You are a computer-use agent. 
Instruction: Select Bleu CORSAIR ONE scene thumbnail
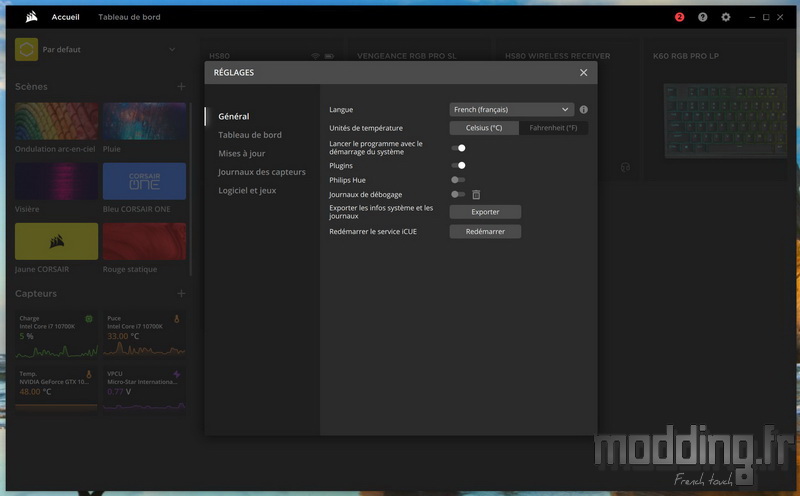click(x=144, y=181)
